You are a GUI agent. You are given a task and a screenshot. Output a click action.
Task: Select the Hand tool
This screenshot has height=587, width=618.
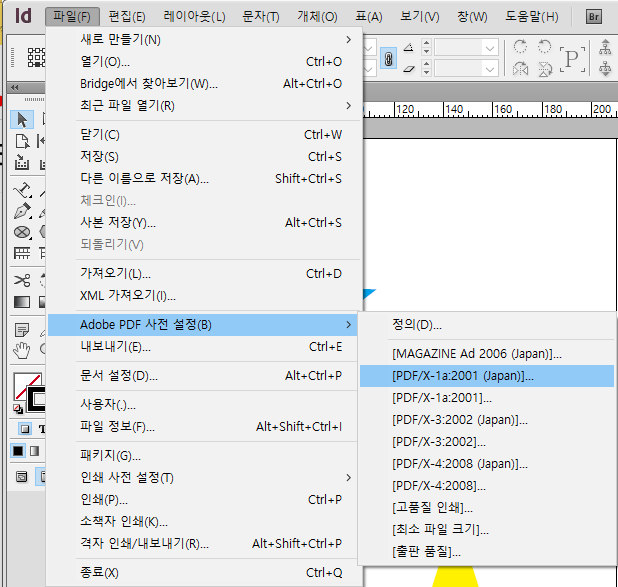(x=22, y=350)
